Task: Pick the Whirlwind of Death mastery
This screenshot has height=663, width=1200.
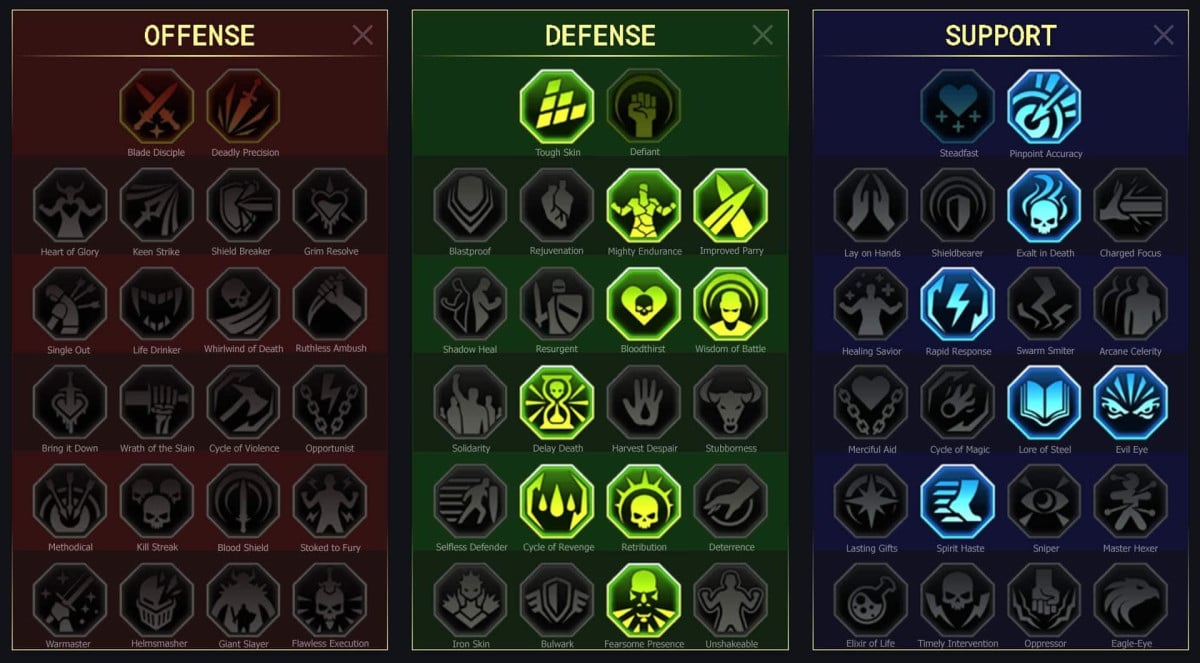Action: pyautogui.click(x=244, y=304)
